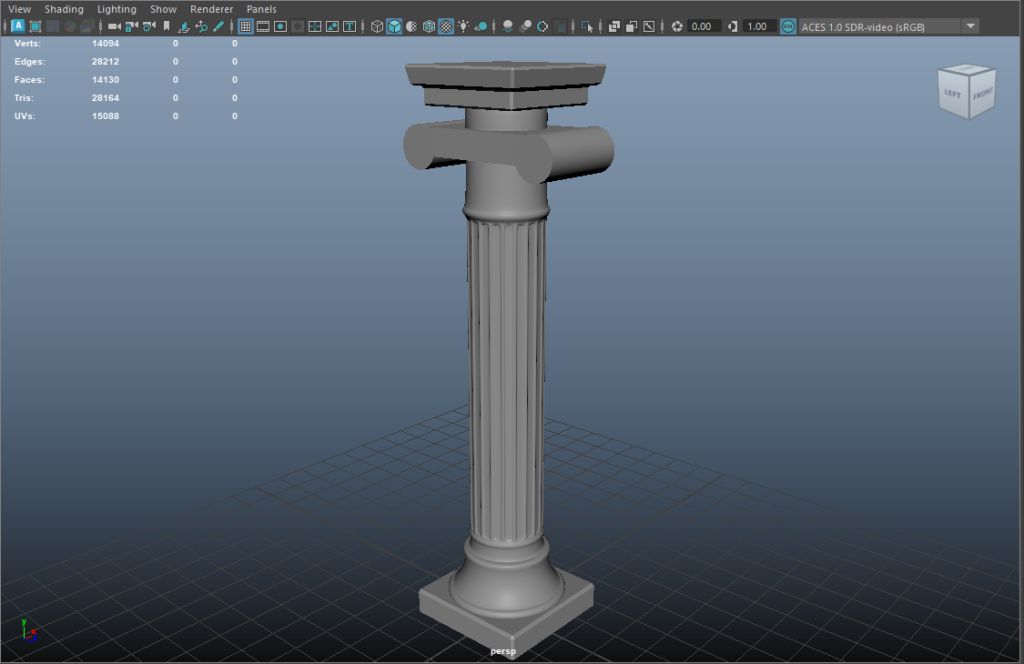Open the ACES 1.0 SDR-video view transform dropdown

(x=889, y=27)
